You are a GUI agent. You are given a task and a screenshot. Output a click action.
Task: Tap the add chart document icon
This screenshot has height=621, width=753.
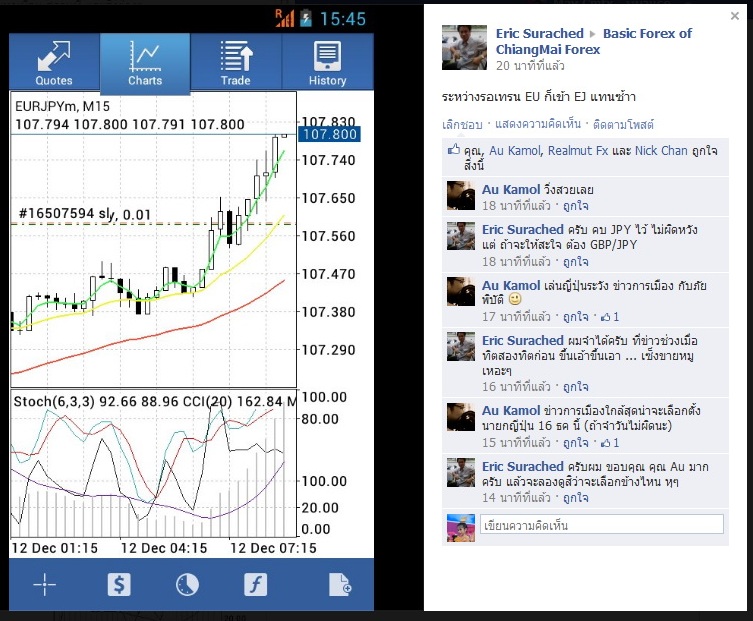tap(340, 584)
